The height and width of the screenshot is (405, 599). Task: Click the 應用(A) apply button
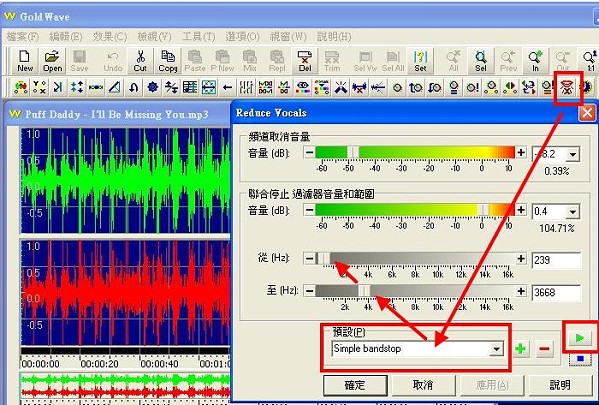pyautogui.click(x=492, y=385)
